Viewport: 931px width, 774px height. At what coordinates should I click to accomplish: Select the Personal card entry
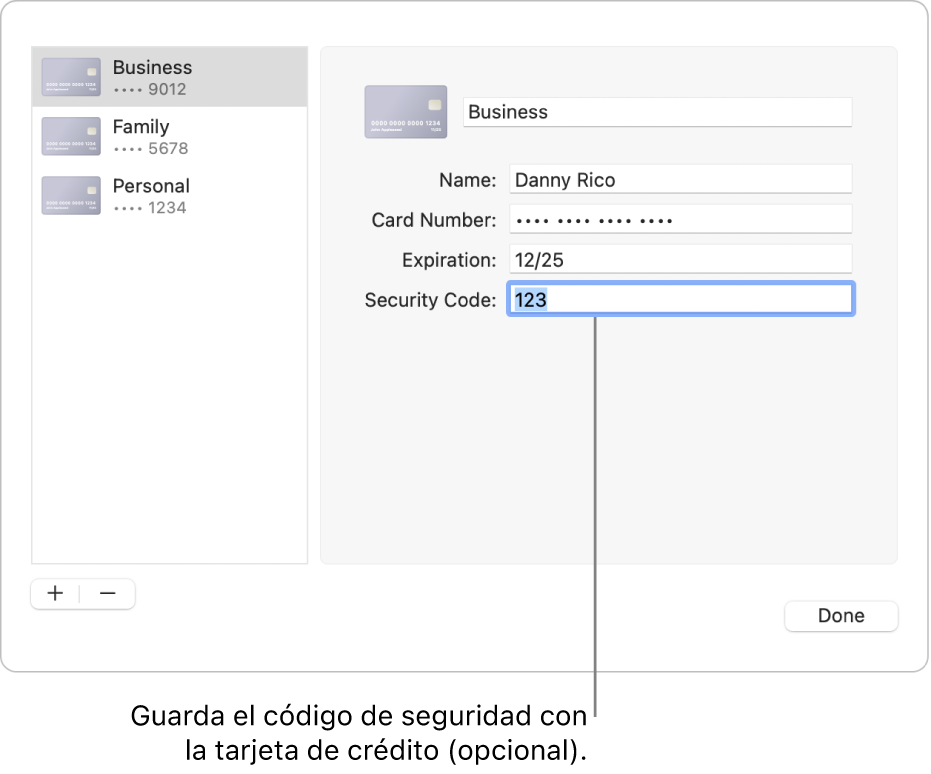(170, 195)
